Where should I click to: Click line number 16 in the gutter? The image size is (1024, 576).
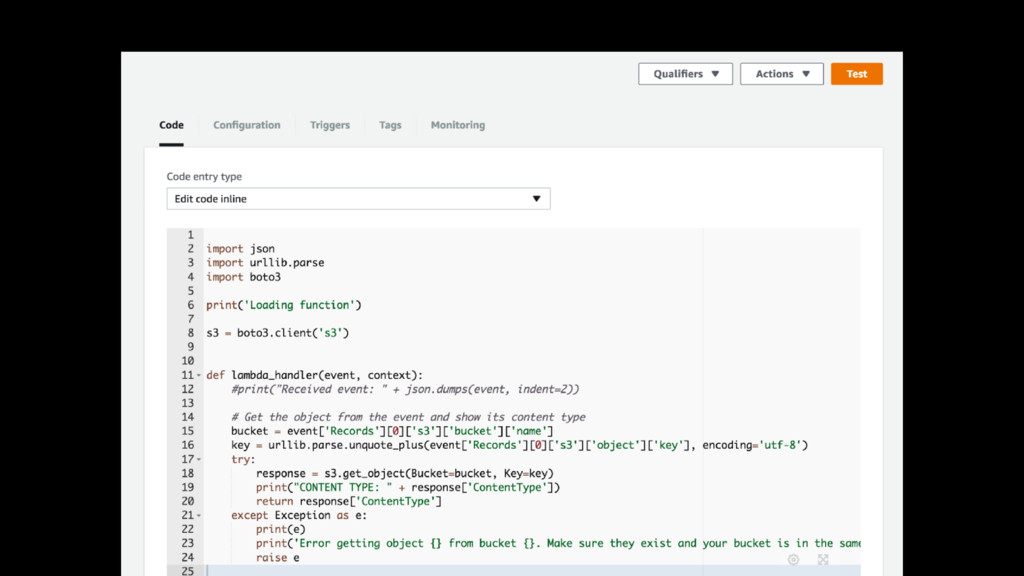pos(188,445)
